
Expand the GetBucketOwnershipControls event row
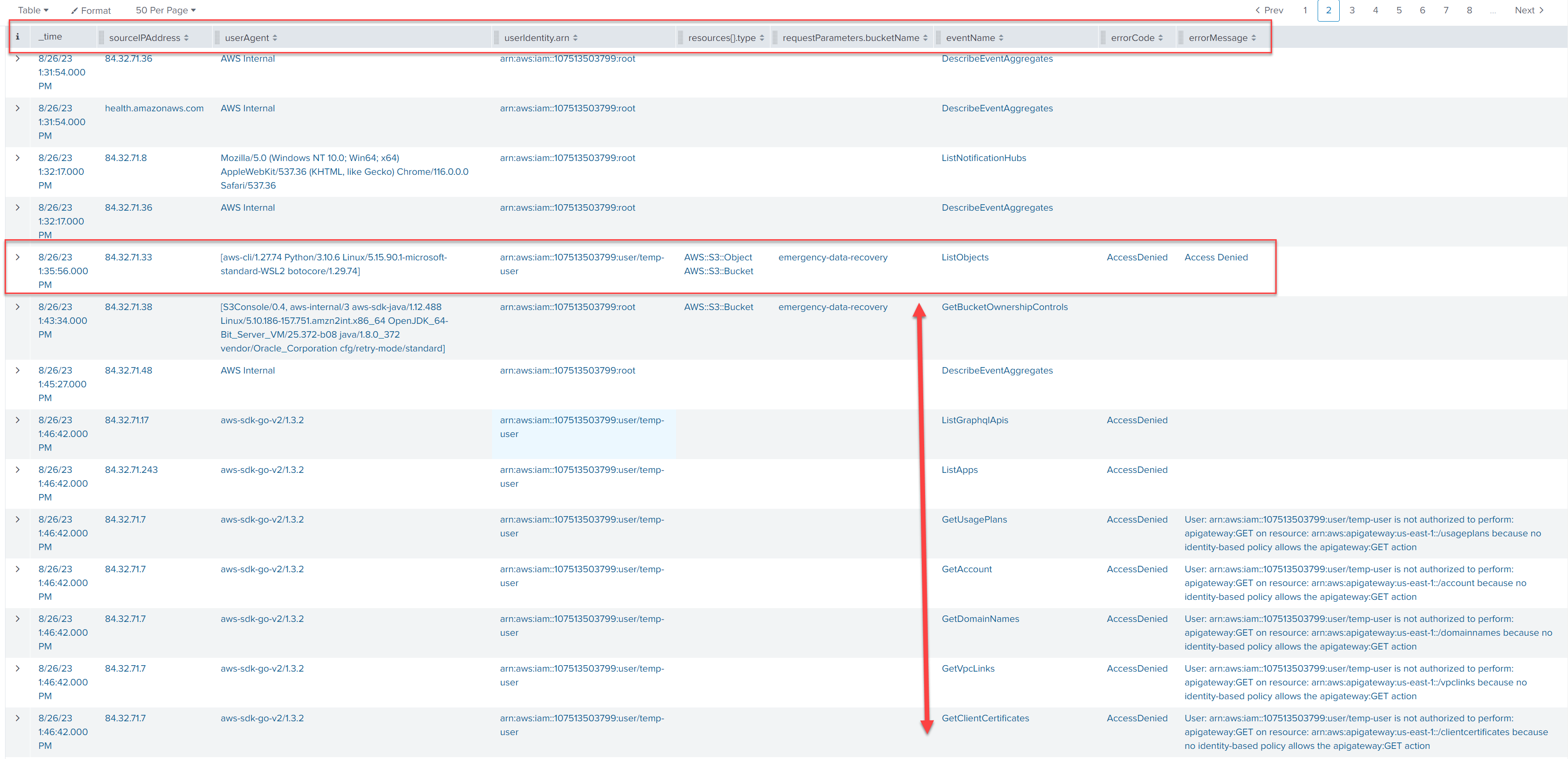tap(17, 307)
